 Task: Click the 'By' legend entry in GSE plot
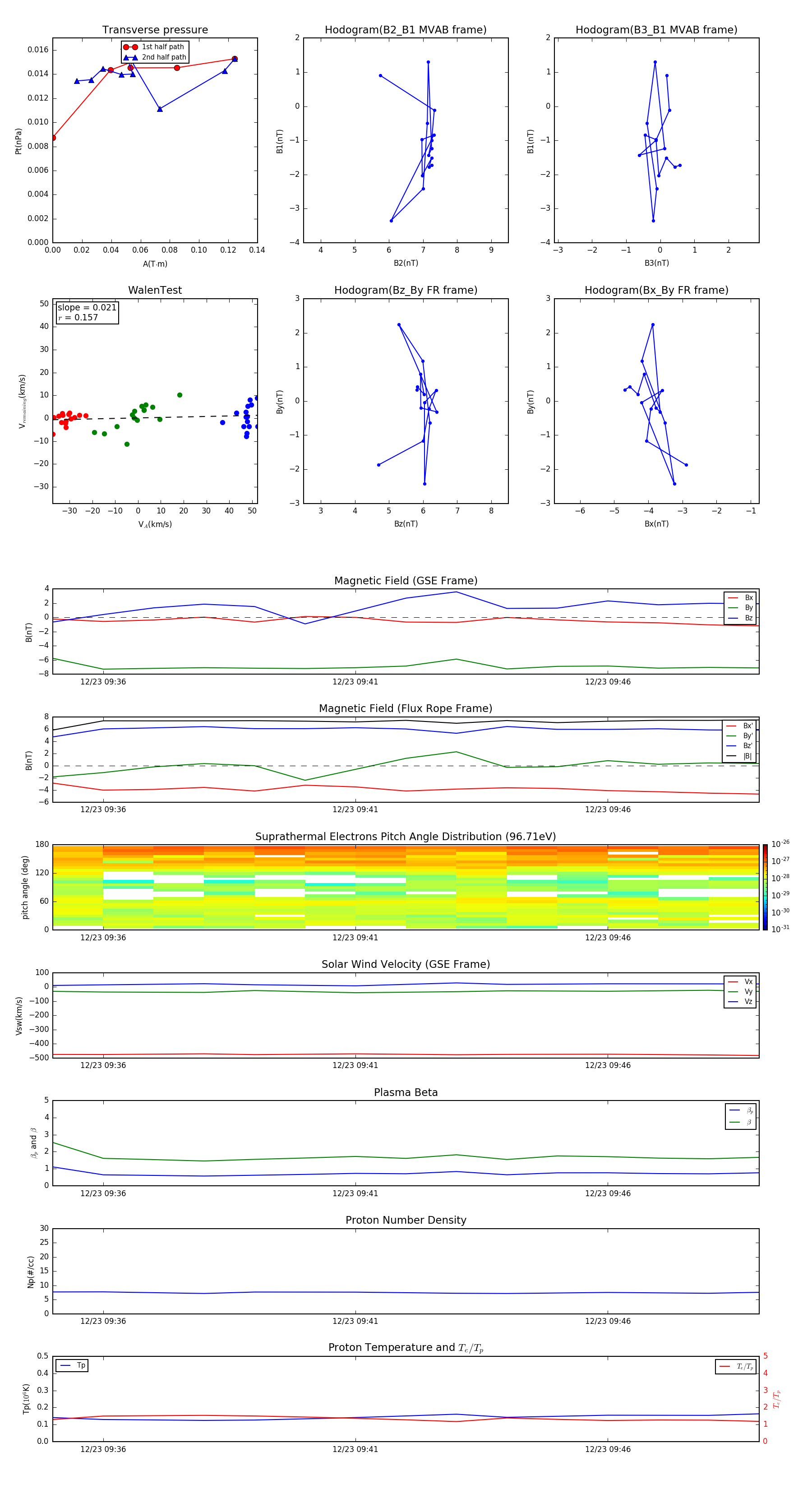pos(740,607)
